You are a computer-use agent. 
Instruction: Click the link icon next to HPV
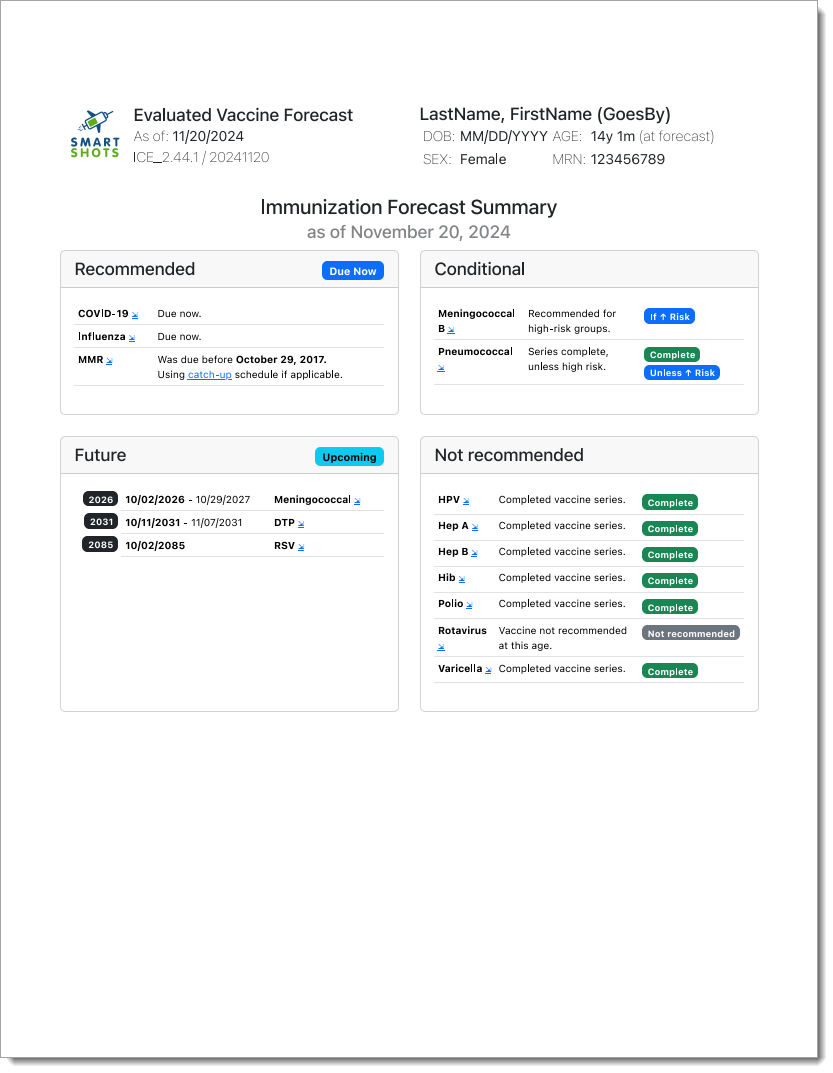click(x=466, y=501)
